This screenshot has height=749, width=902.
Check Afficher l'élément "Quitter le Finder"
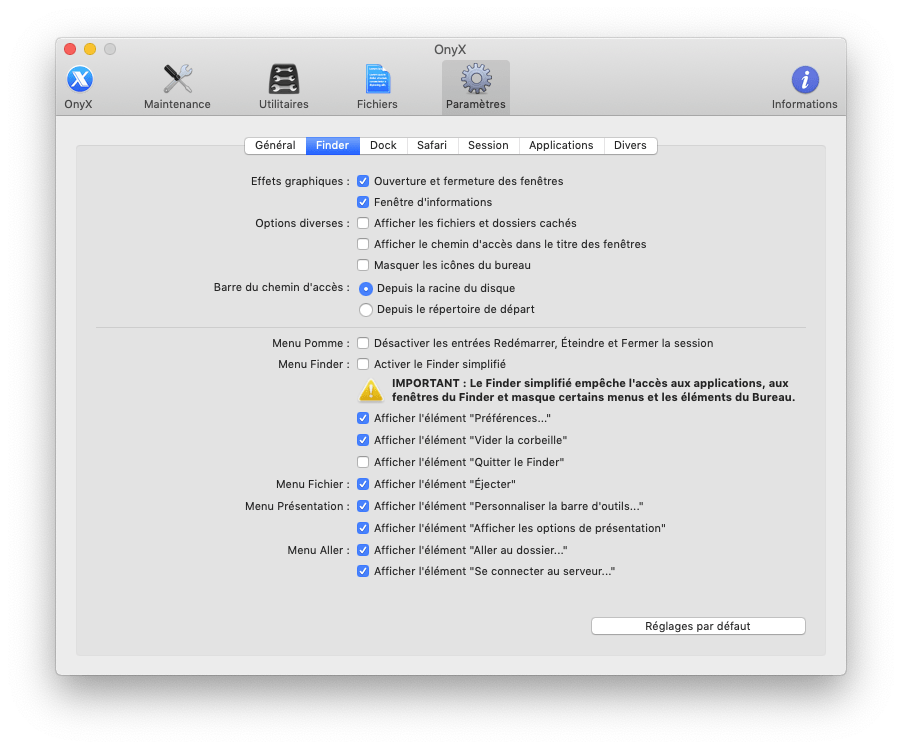(x=363, y=462)
